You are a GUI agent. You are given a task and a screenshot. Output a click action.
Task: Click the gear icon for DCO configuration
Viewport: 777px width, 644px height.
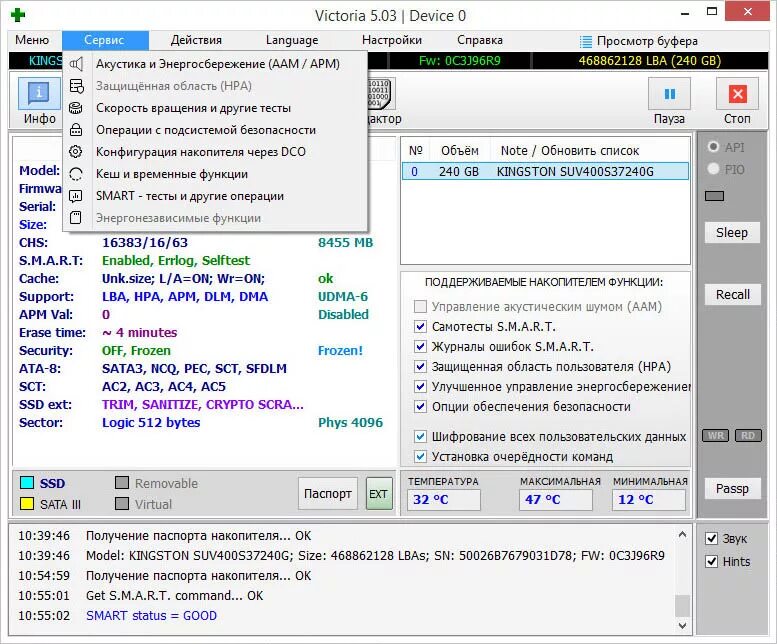click(x=76, y=152)
